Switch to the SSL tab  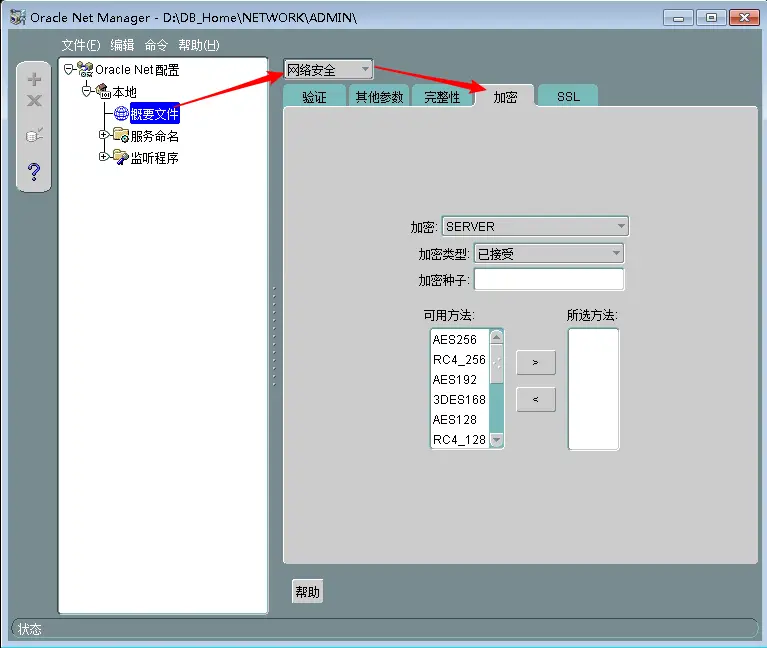click(x=568, y=96)
